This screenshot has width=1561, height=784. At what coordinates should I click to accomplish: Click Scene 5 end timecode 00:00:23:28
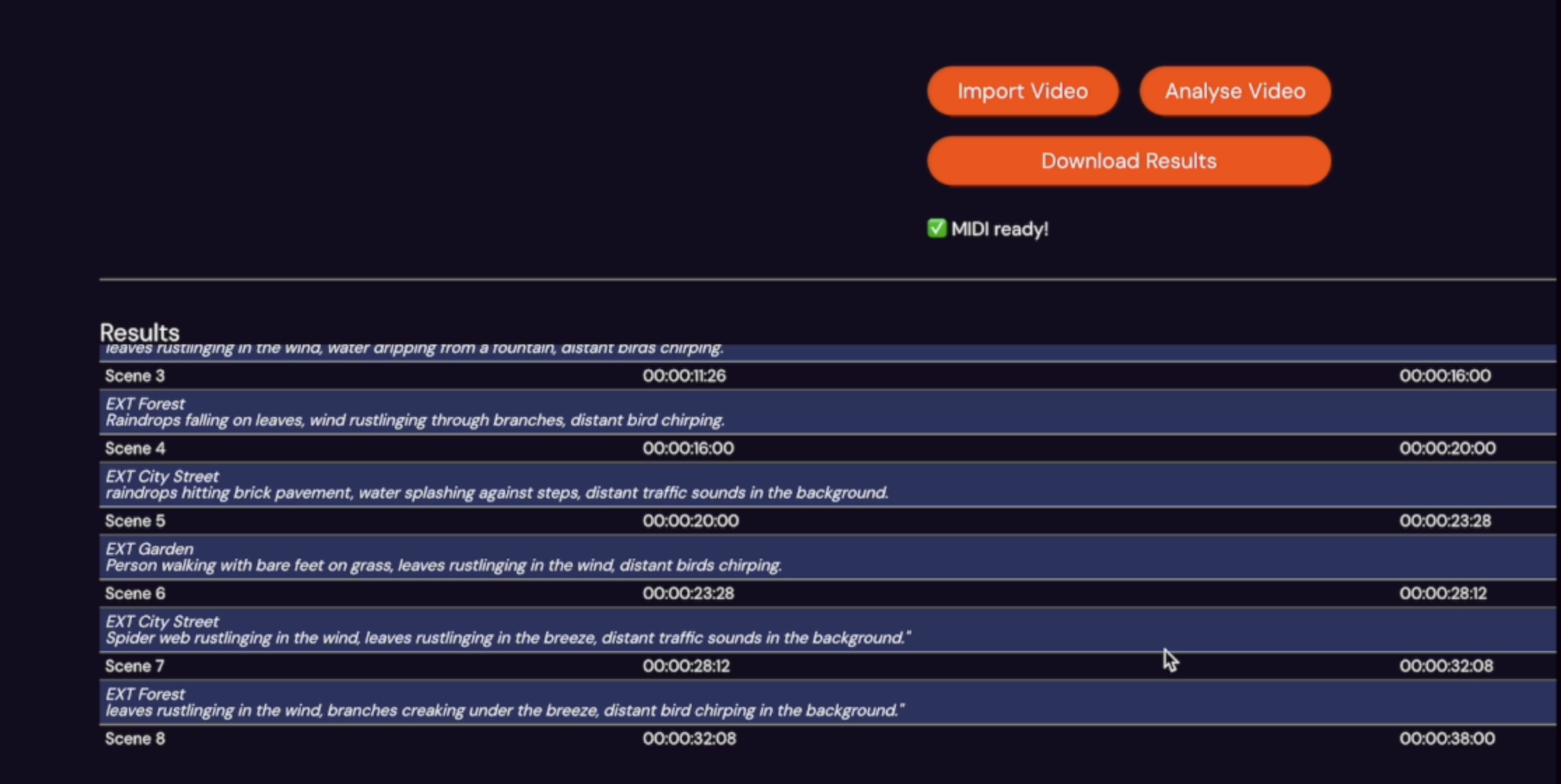coord(1445,521)
